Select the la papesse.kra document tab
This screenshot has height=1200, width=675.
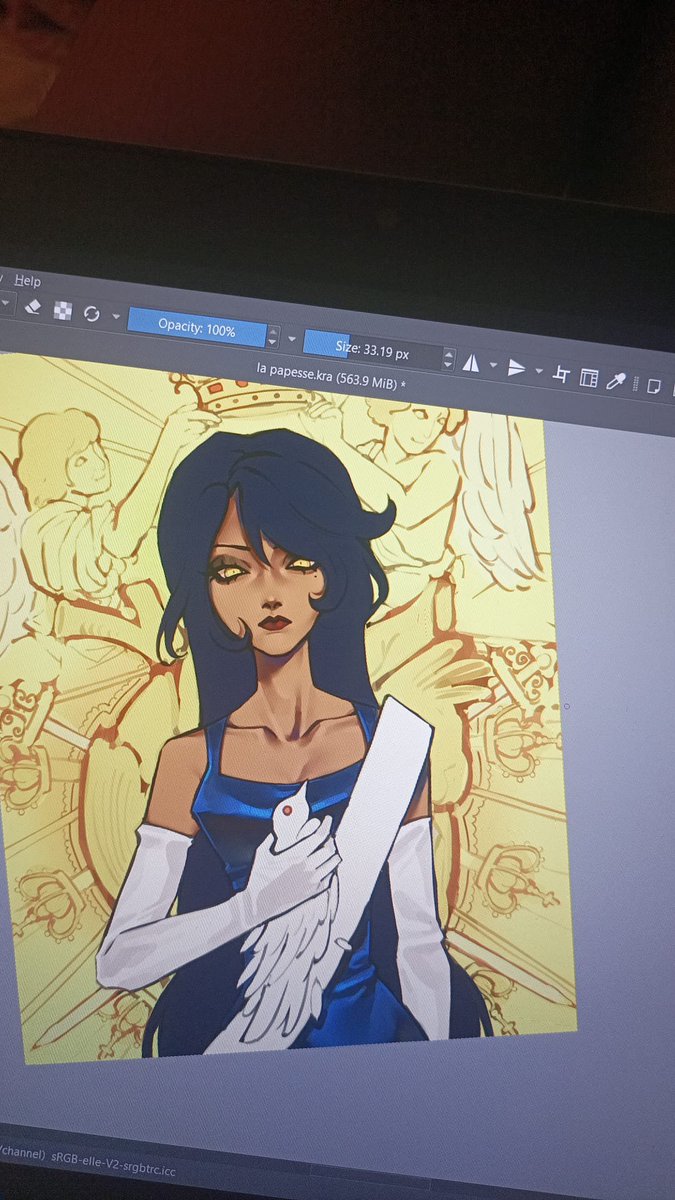(331, 375)
